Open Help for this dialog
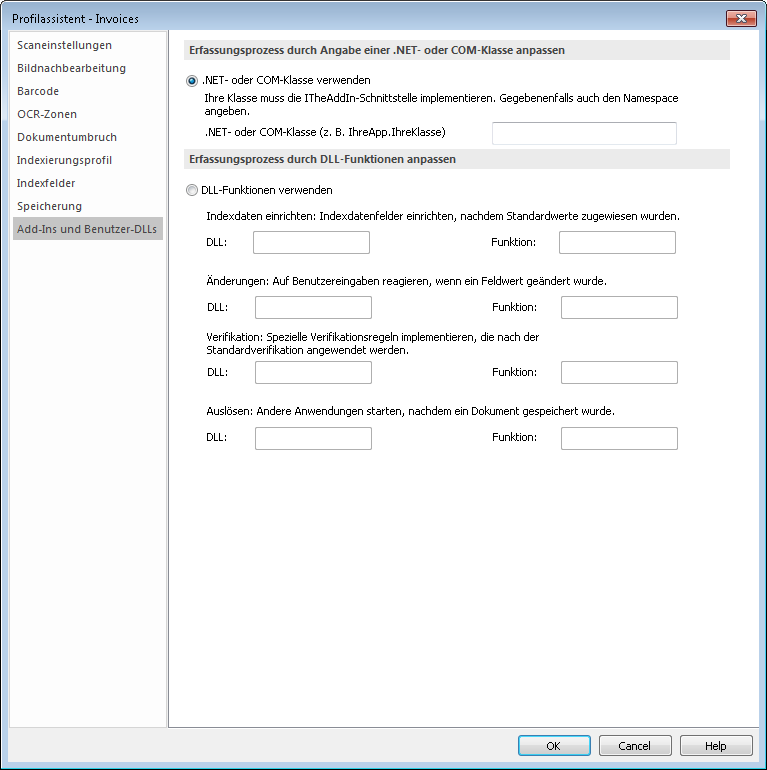Viewport: 767px width, 770px height. click(x=716, y=746)
